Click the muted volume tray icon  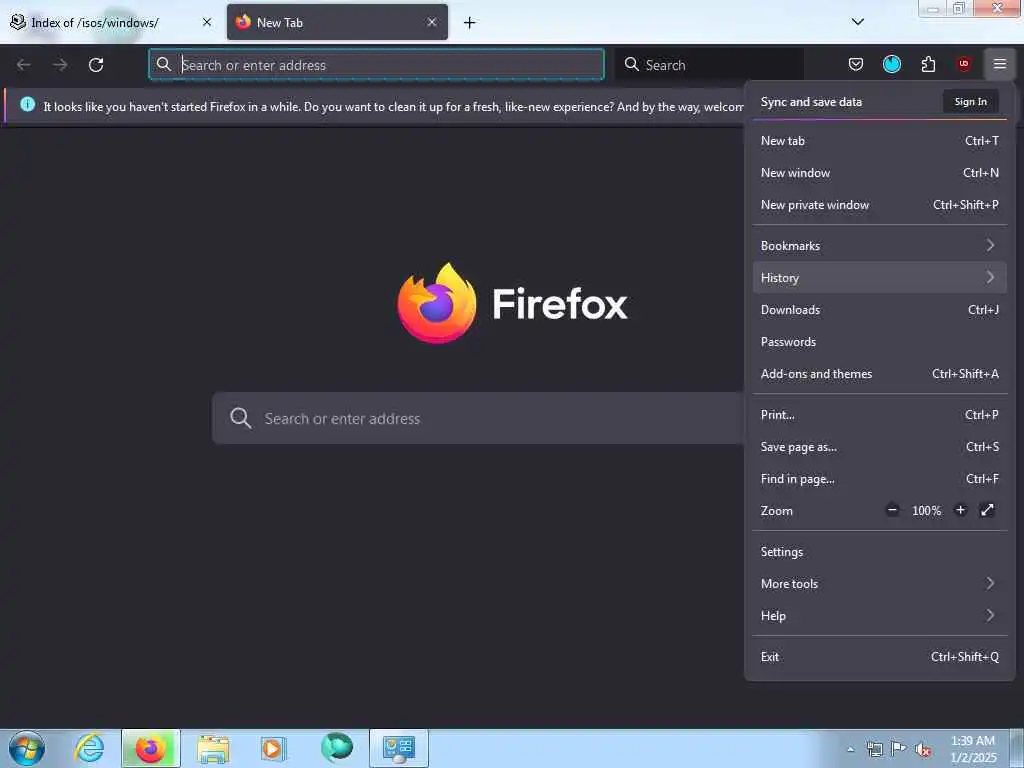(x=923, y=749)
